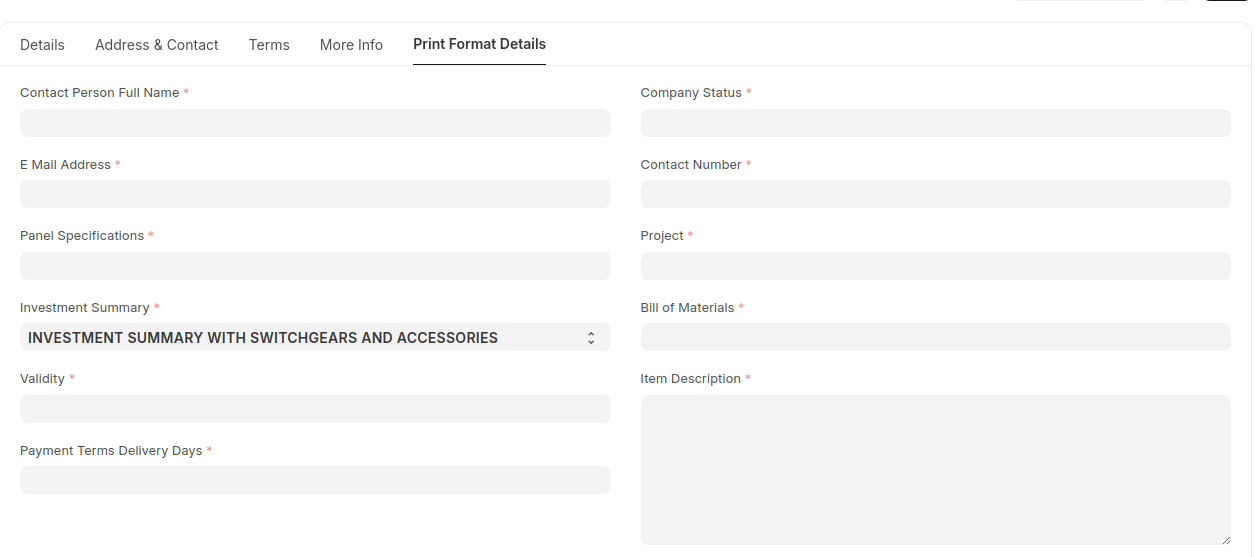Click the Investment Summary dropdown arrows icon
The image size is (1255, 557).
(591, 338)
